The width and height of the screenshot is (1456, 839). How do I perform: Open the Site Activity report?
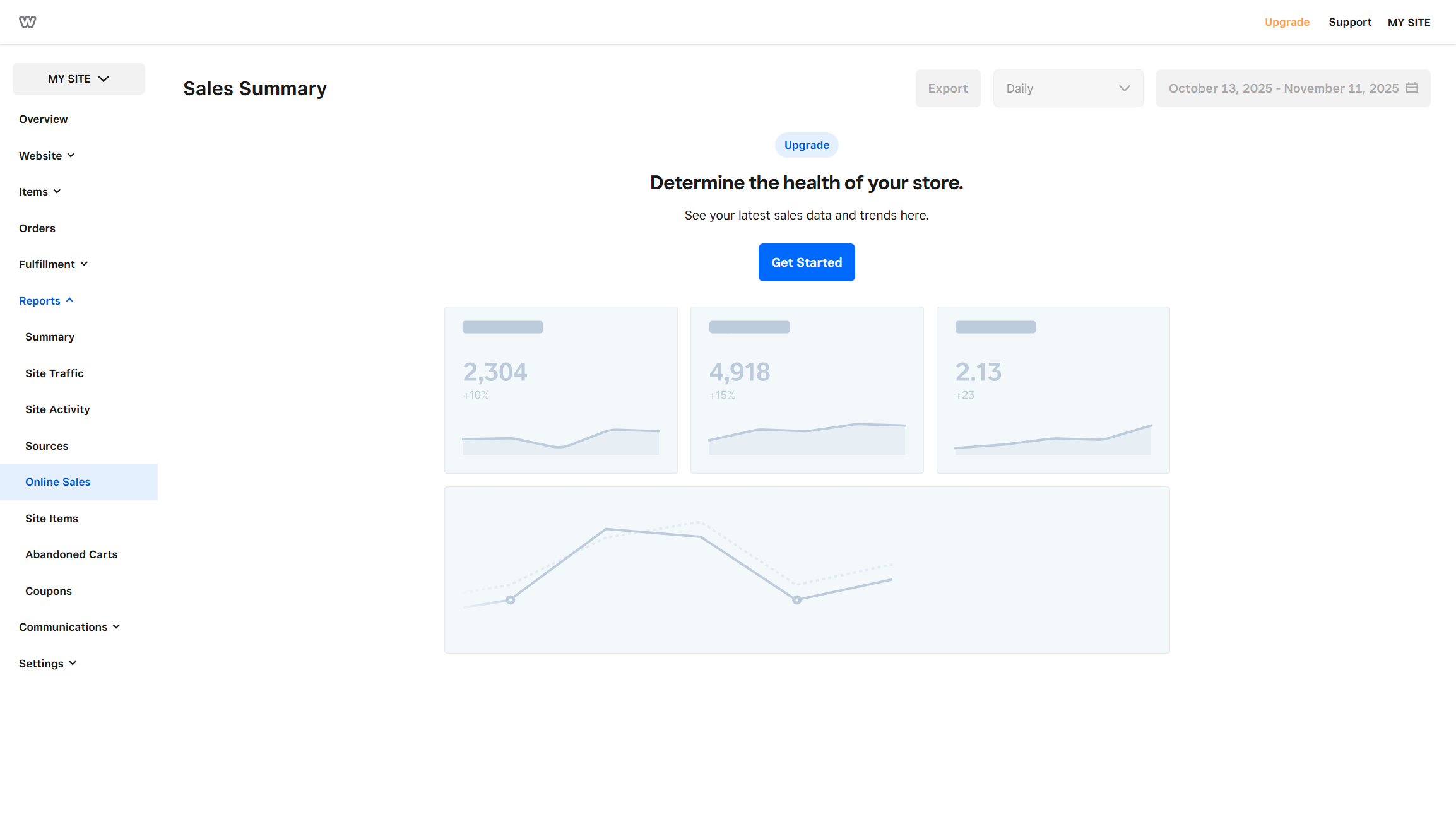click(x=57, y=409)
